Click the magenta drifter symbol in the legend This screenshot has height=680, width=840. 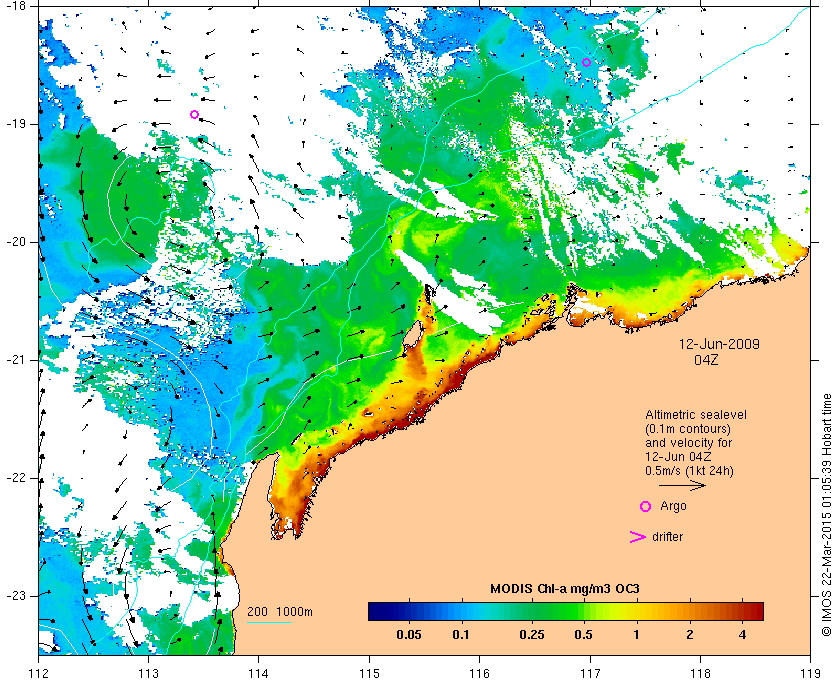(638, 537)
